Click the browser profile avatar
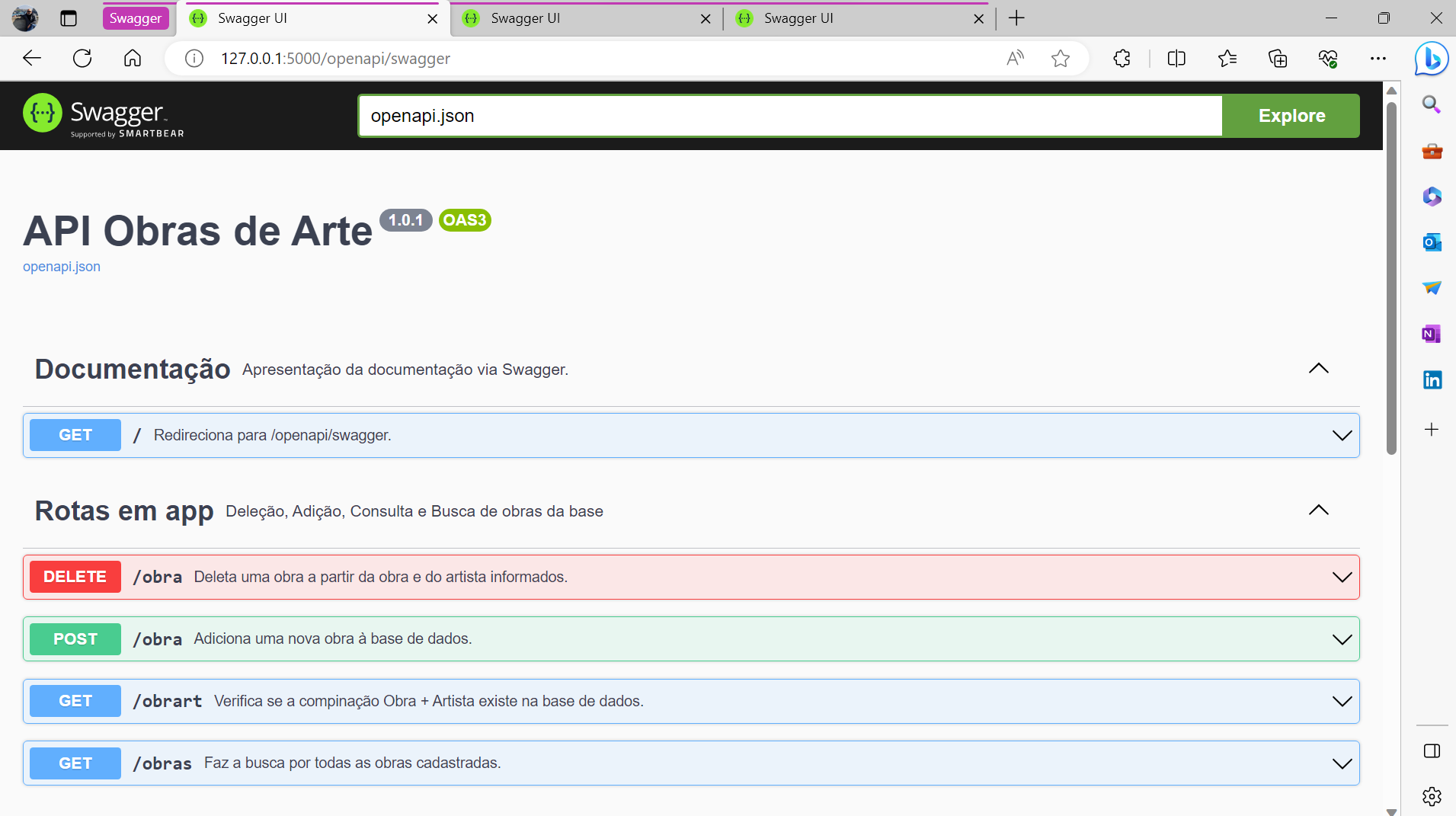1456x816 pixels. (x=25, y=18)
